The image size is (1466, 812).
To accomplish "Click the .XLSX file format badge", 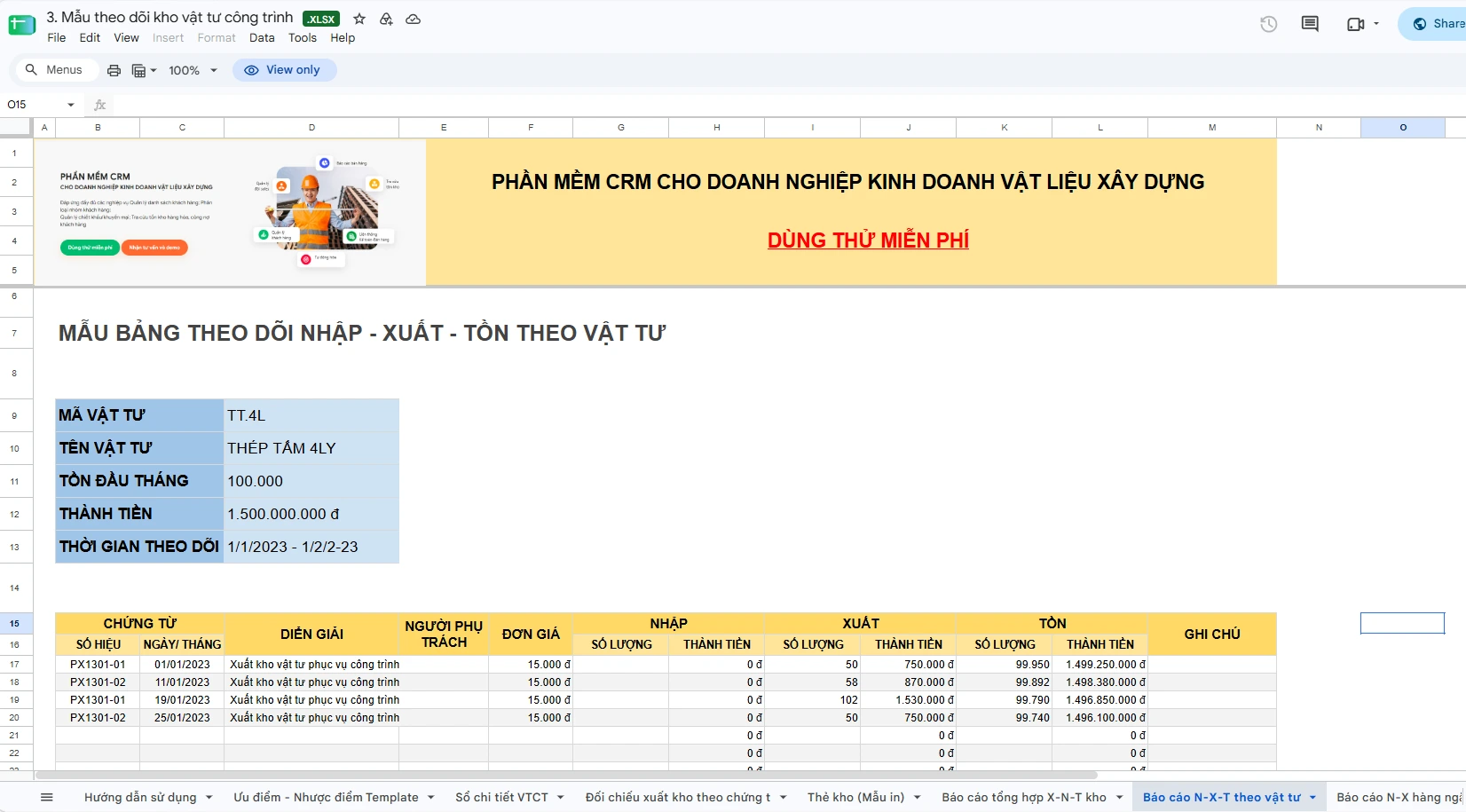I will pyautogui.click(x=321, y=19).
